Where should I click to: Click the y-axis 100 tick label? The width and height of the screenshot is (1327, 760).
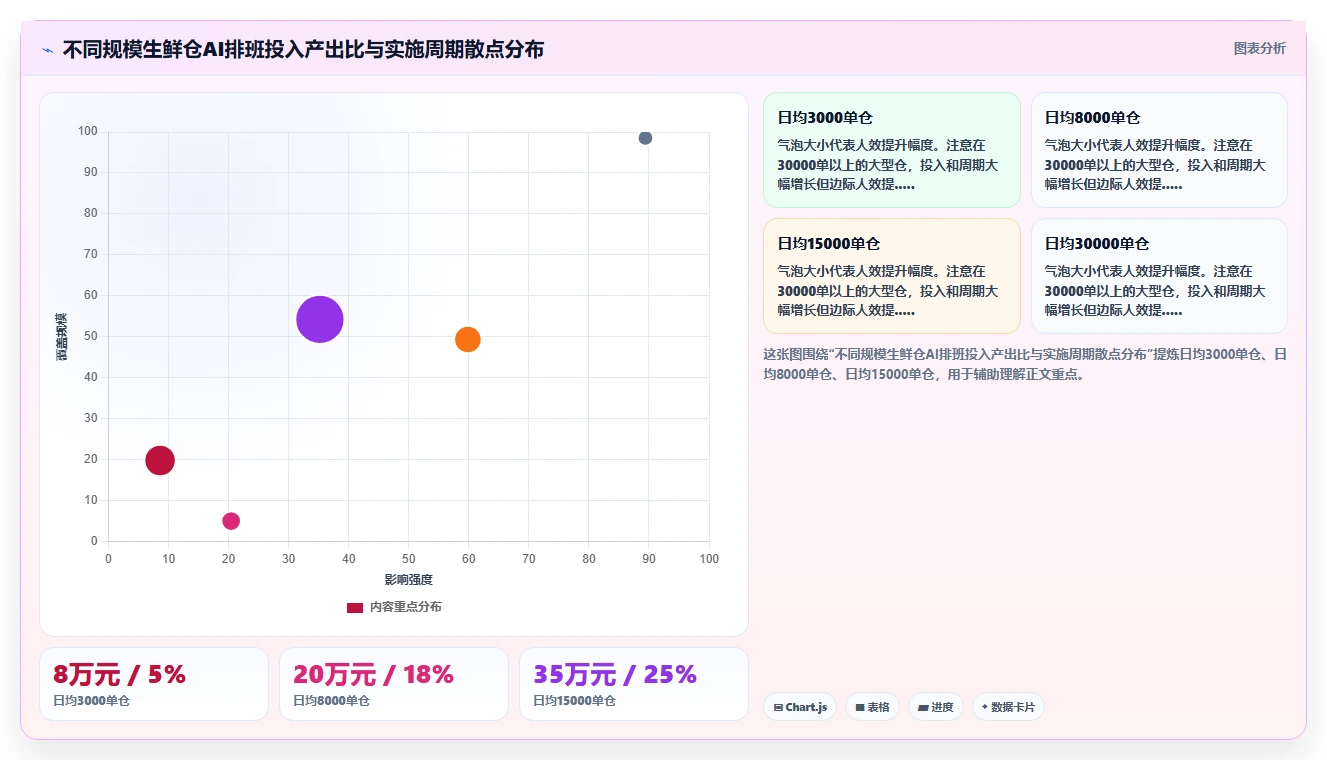pos(88,131)
